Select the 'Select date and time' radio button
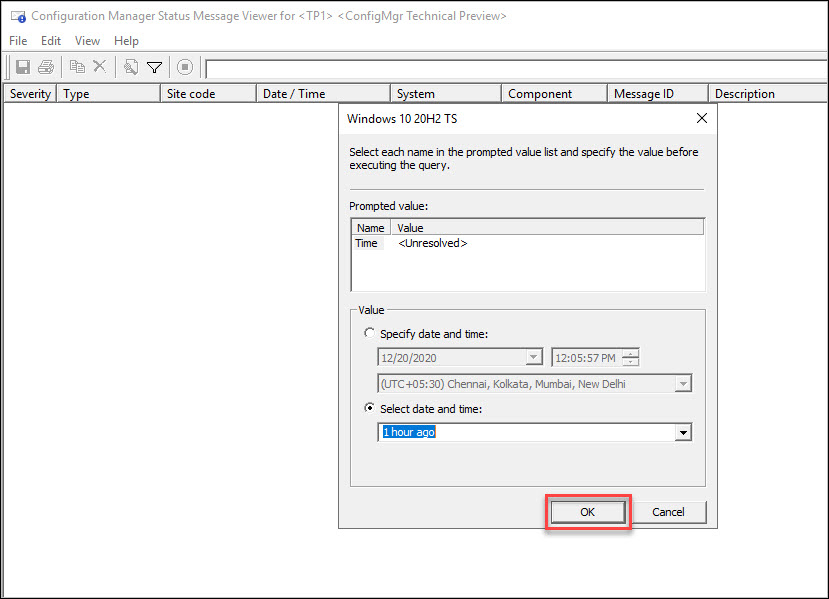The width and height of the screenshot is (829, 599). [x=369, y=408]
